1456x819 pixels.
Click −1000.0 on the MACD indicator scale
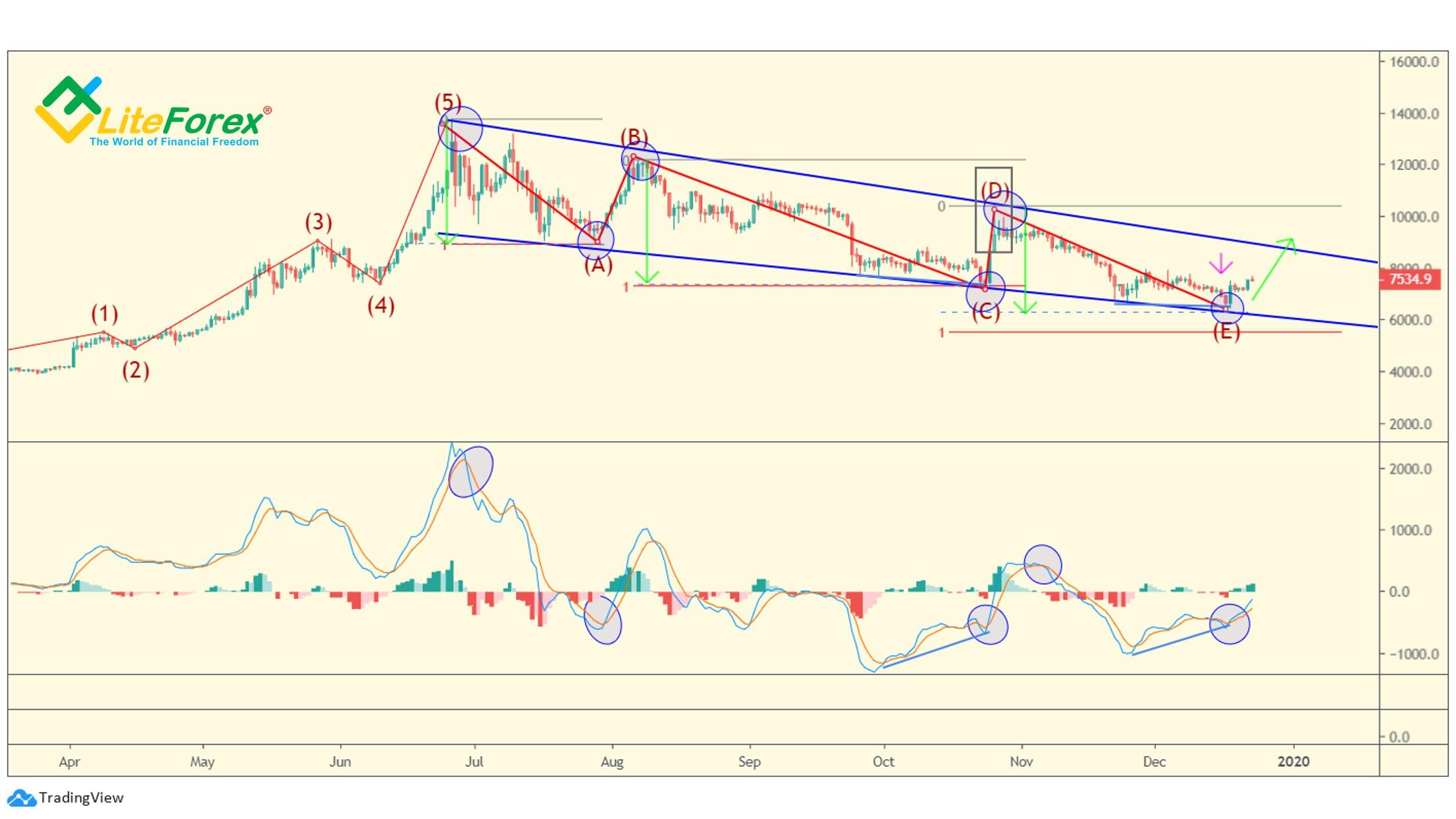click(x=1413, y=654)
